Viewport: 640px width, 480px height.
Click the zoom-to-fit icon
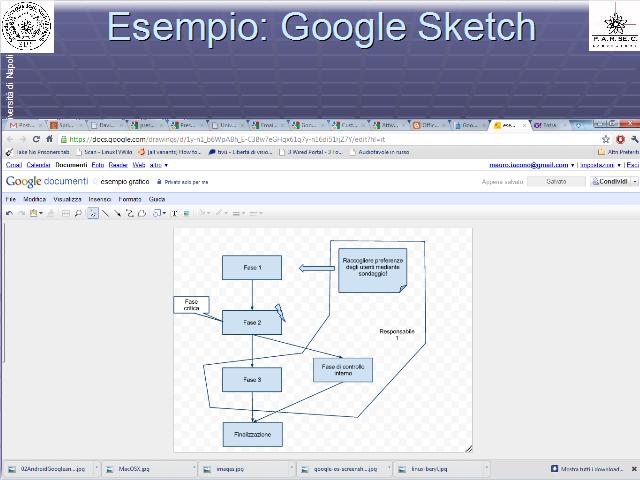[65, 213]
